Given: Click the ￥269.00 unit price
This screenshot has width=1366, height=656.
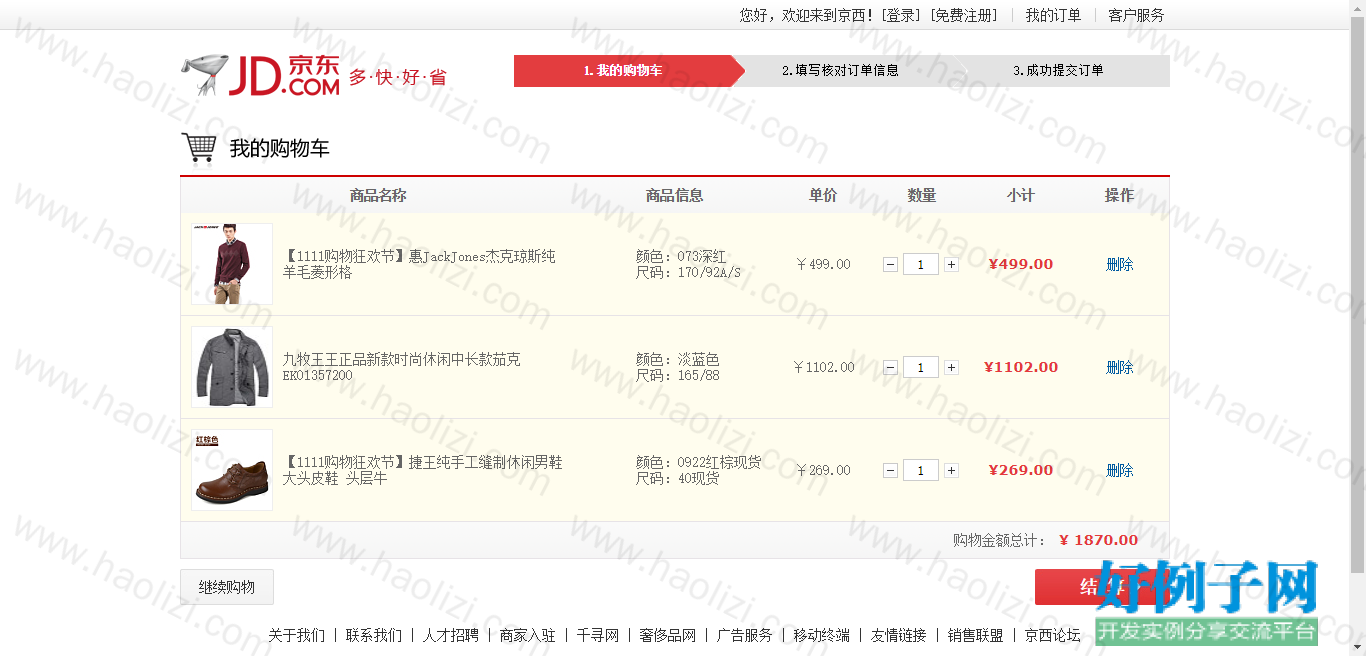Looking at the screenshot, I should 823,471.
